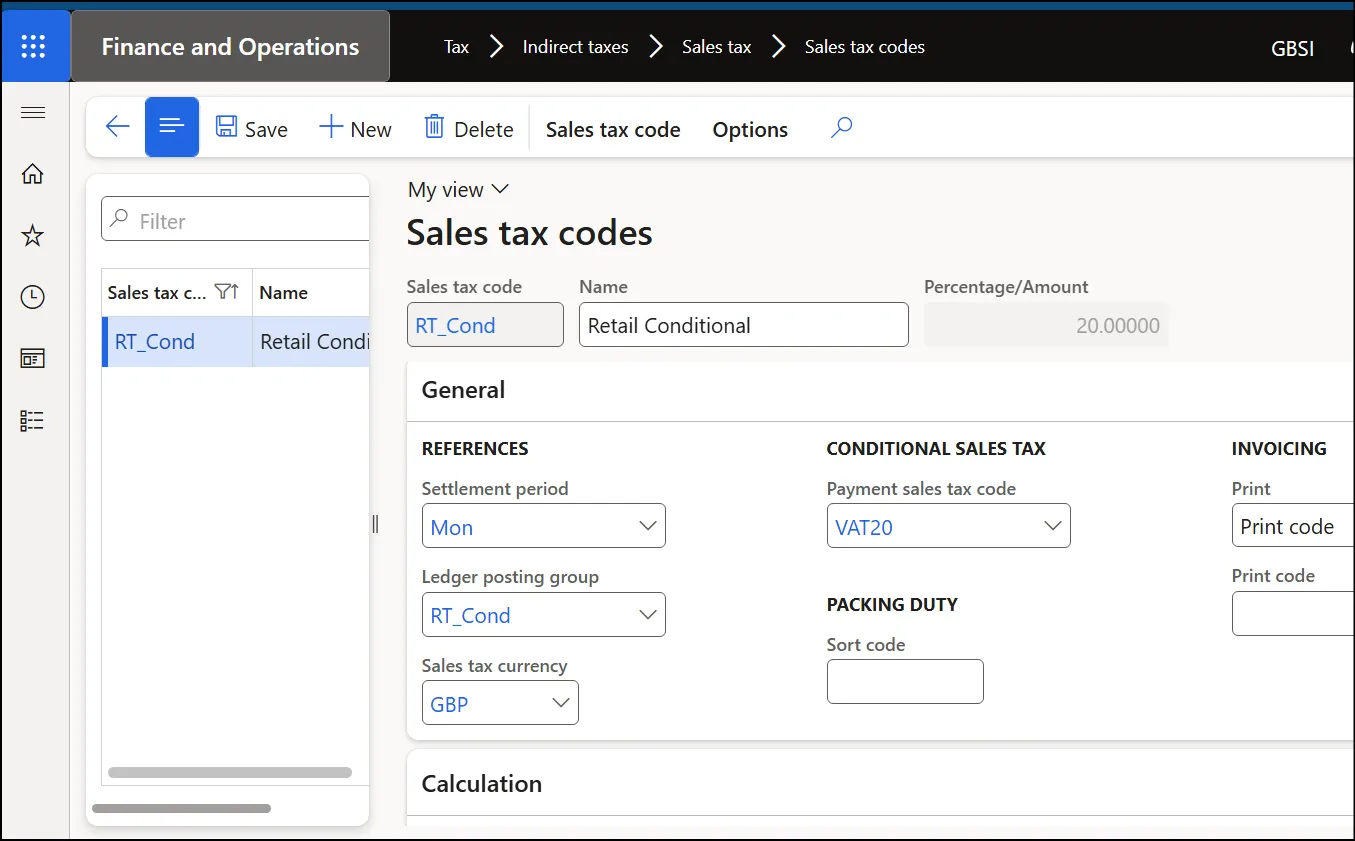Click Sales tax in the breadcrumb

click(x=717, y=47)
